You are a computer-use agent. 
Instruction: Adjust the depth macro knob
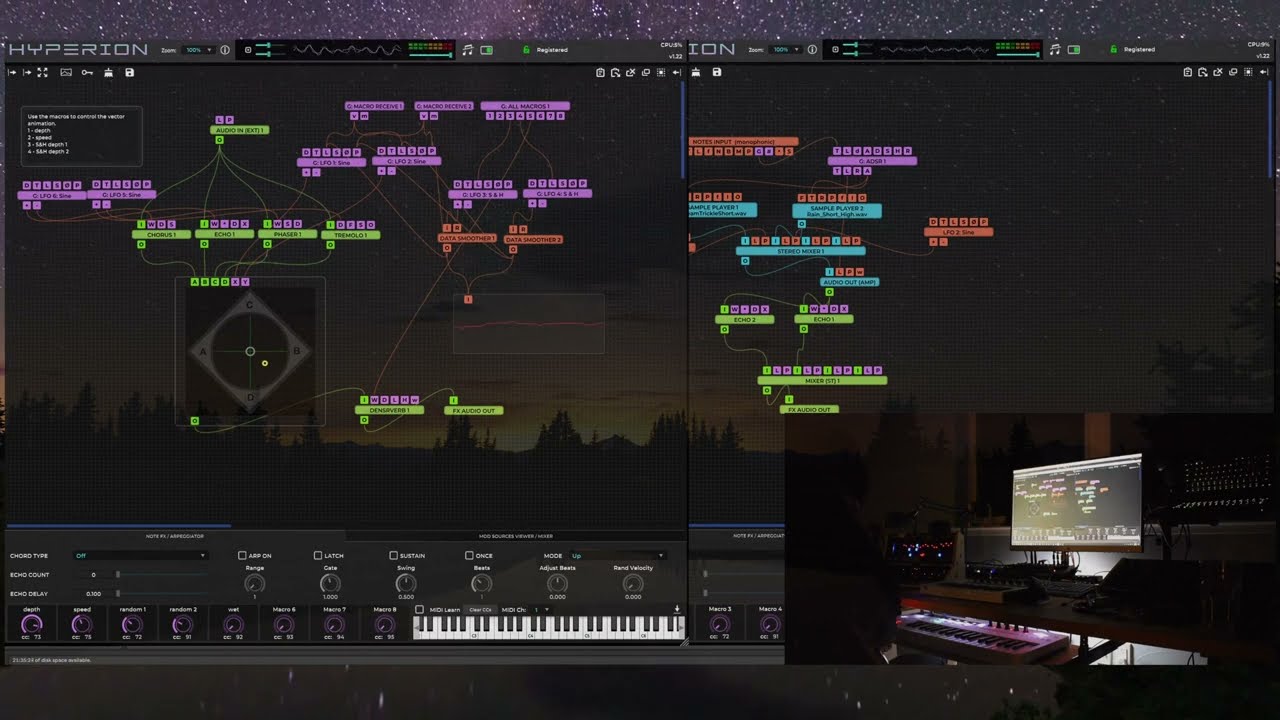coord(32,624)
